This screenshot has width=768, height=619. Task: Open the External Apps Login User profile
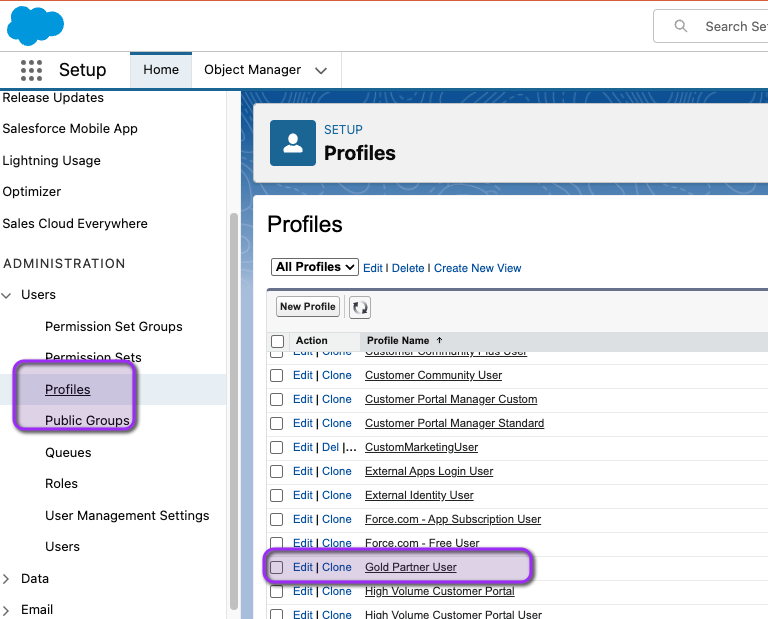(x=429, y=471)
